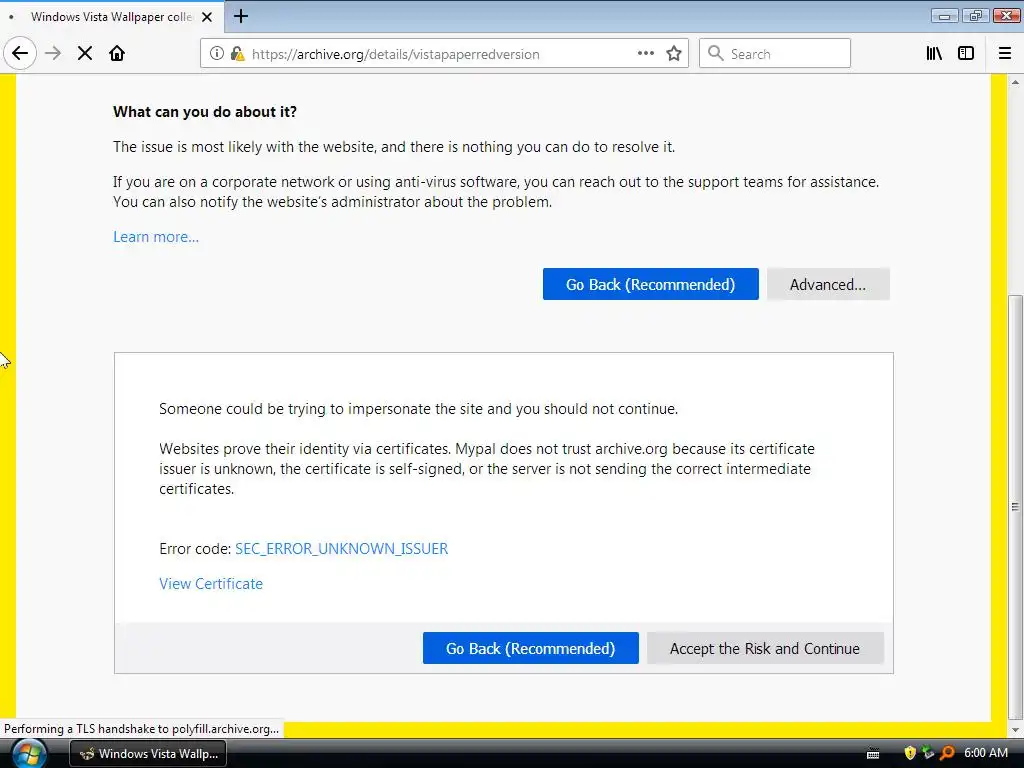Click the scrollbar down arrow

coord(1015,729)
